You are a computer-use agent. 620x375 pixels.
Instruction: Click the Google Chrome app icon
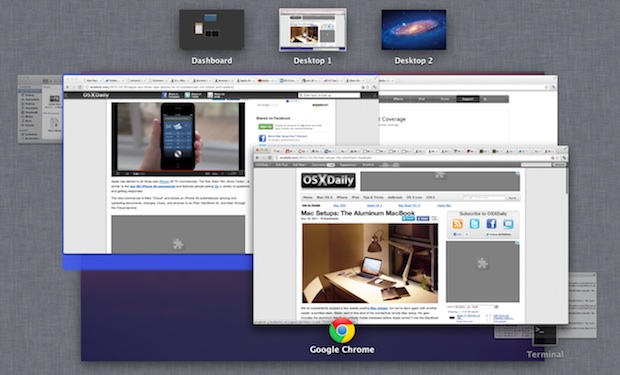pos(342,330)
